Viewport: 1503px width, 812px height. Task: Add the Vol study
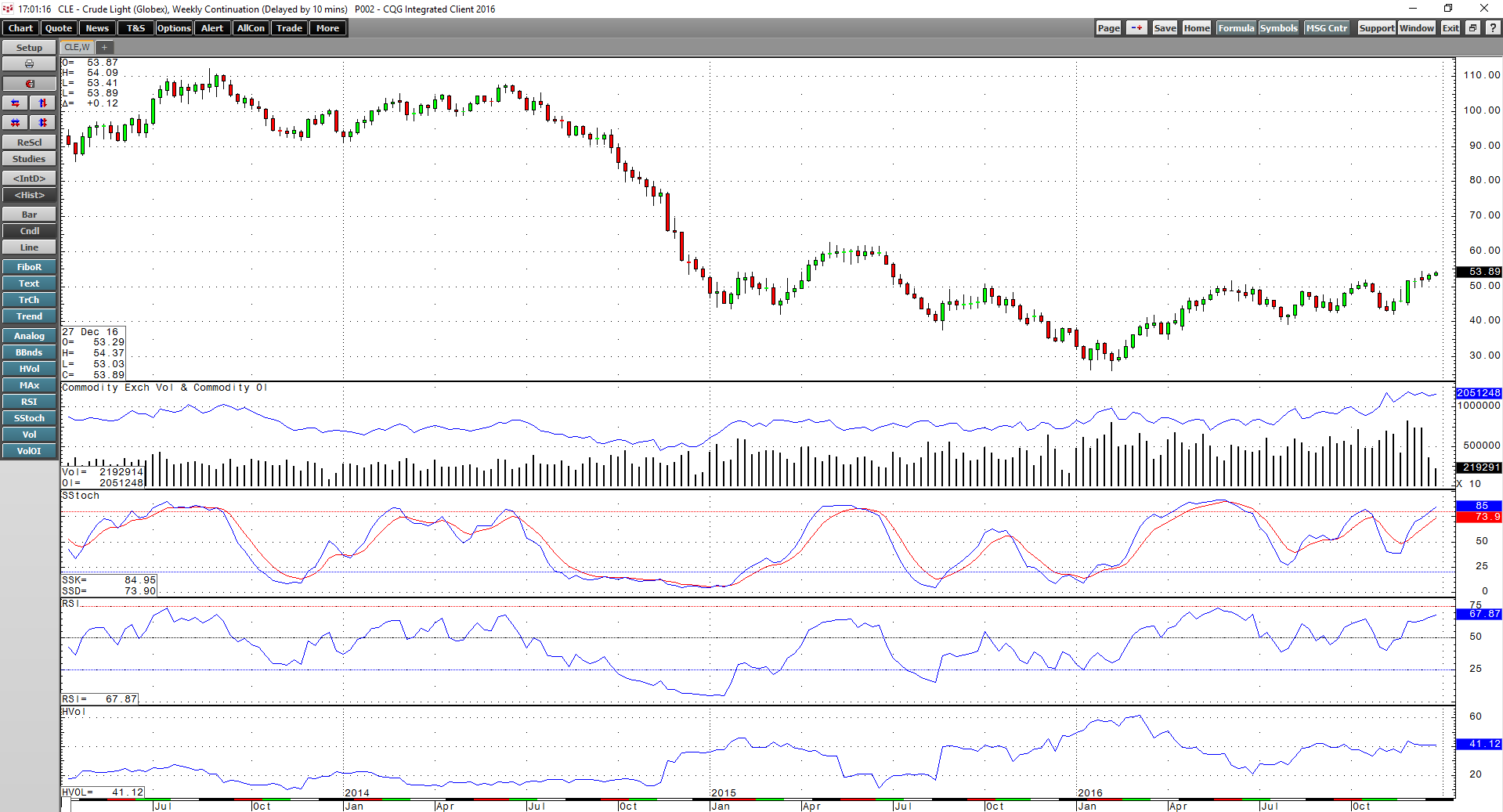(x=29, y=435)
